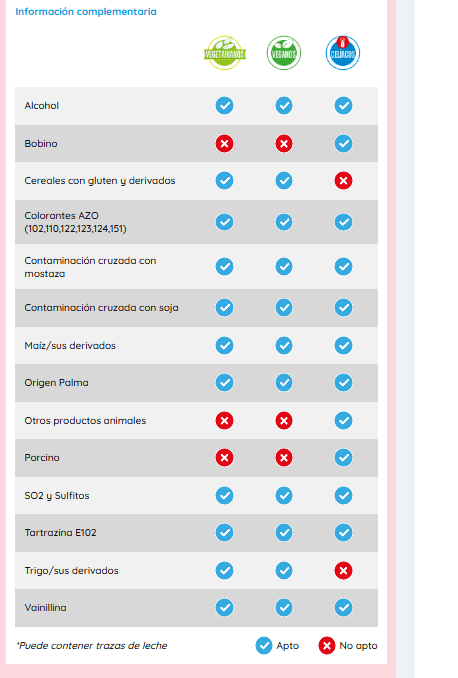Click the Veganos green badge icon

284,53
